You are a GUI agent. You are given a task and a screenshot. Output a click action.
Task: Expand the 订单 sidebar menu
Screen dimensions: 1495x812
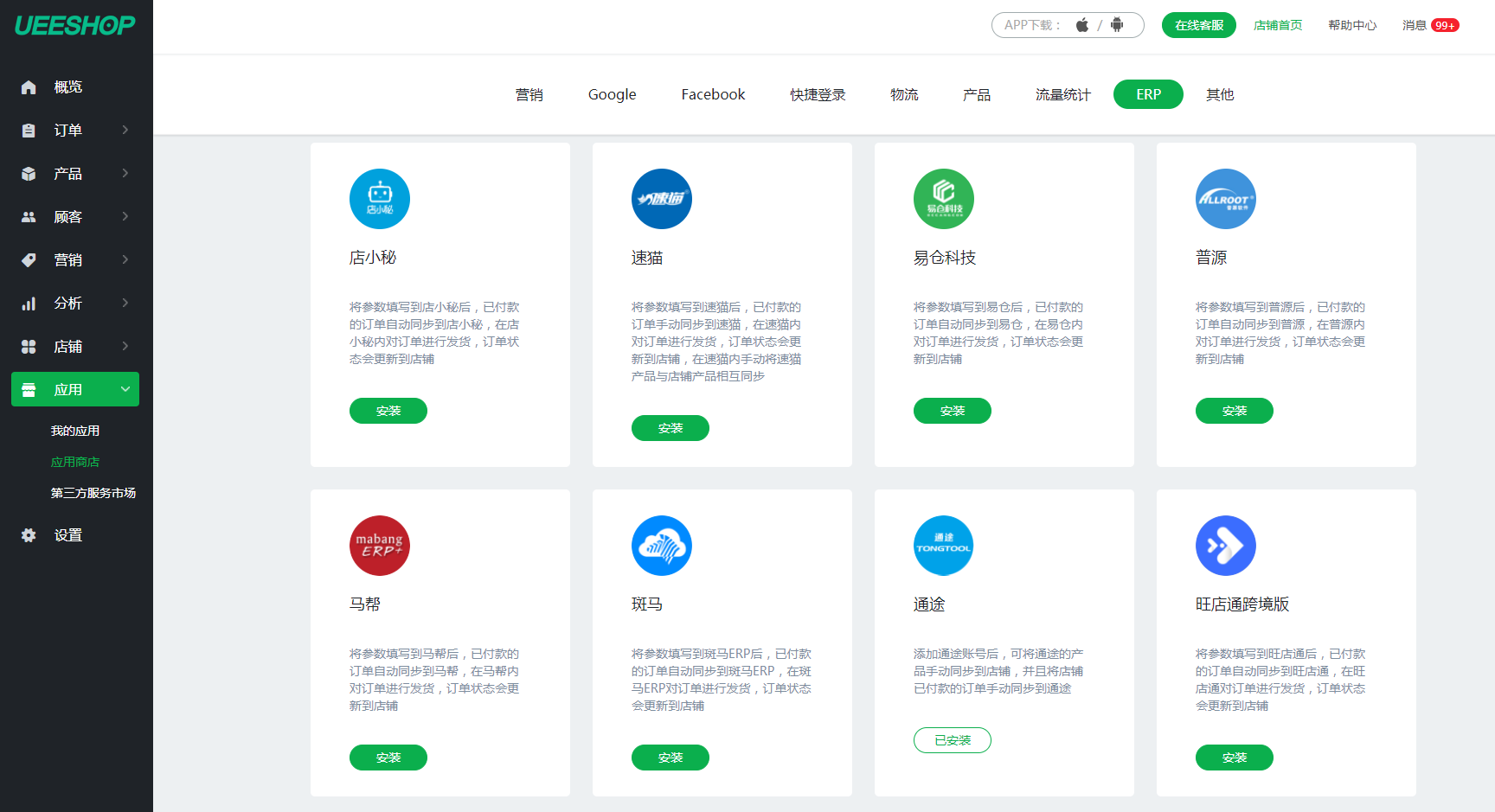(x=67, y=130)
